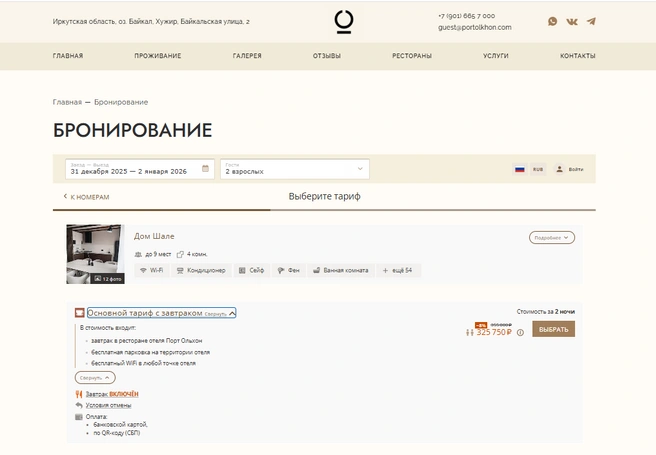Click the Ванная комната amenity chip
The height and width of the screenshot is (455, 656).
point(341,271)
